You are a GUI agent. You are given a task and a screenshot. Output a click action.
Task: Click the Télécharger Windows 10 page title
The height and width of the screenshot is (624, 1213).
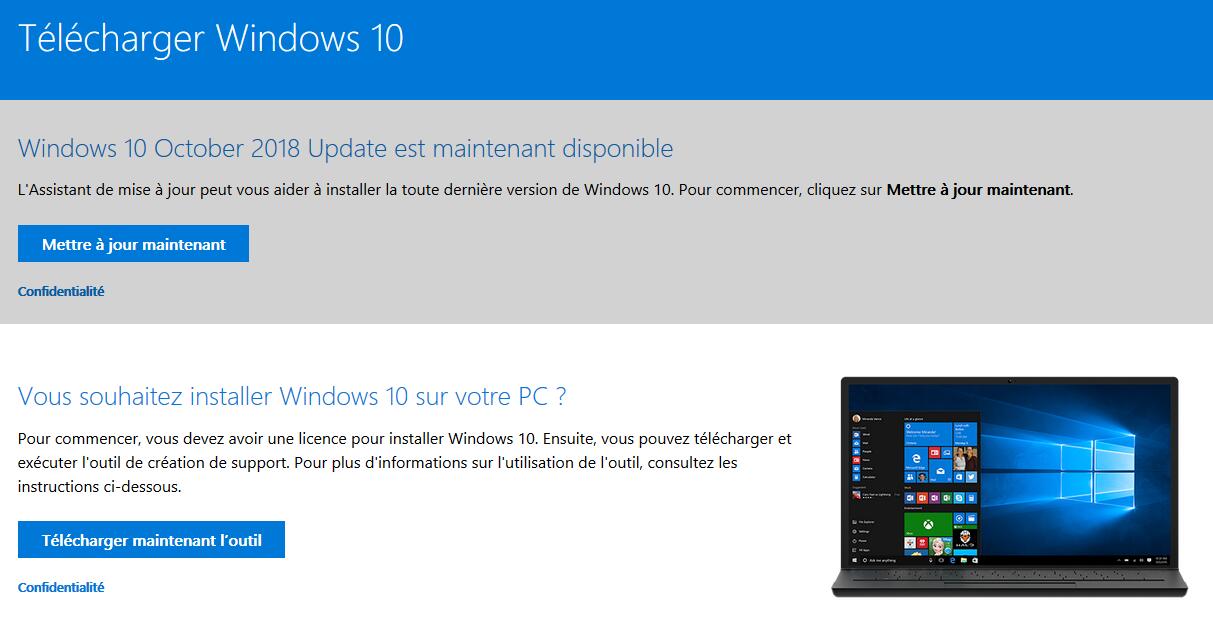point(211,38)
